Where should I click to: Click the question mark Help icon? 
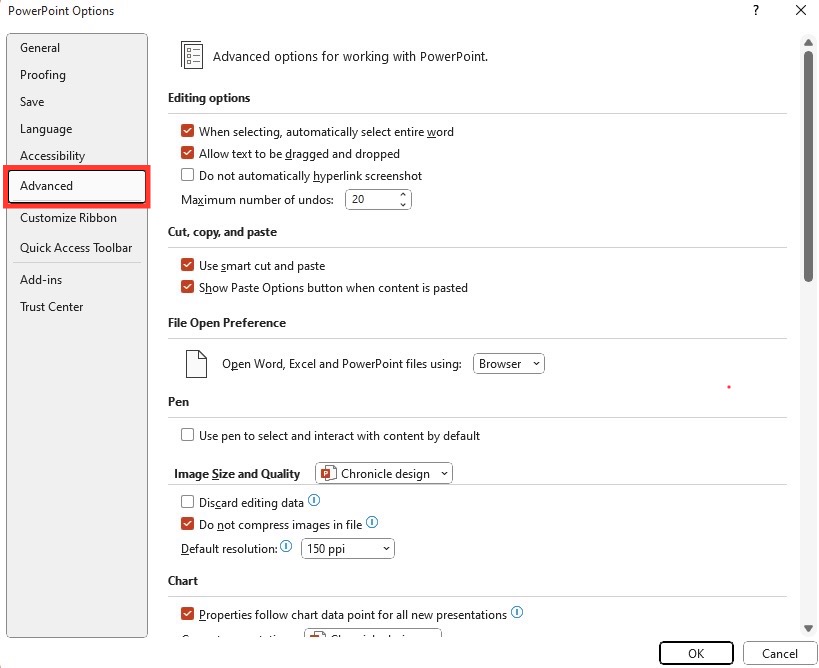(756, 10)
